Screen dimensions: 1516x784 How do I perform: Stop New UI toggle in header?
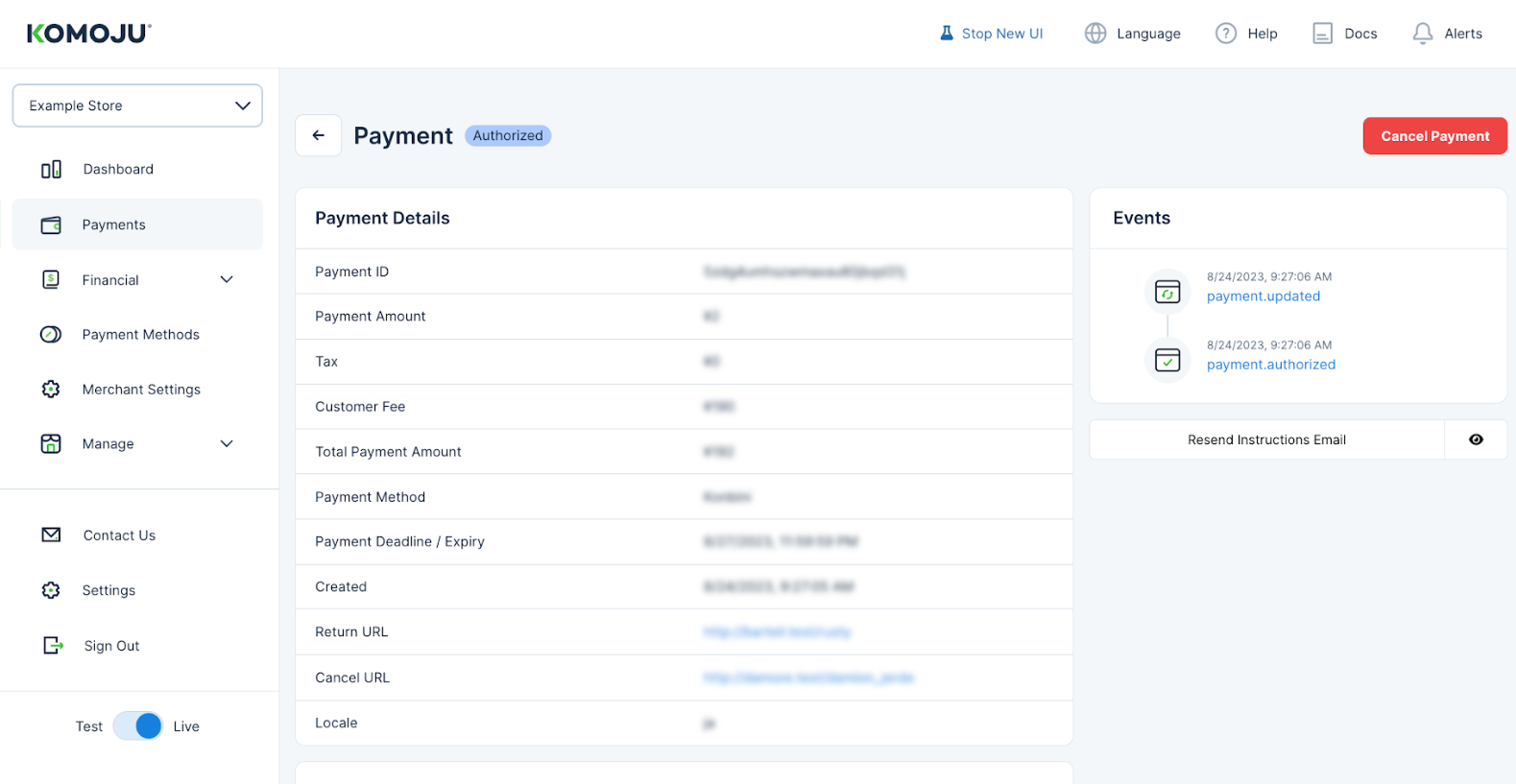991,34
